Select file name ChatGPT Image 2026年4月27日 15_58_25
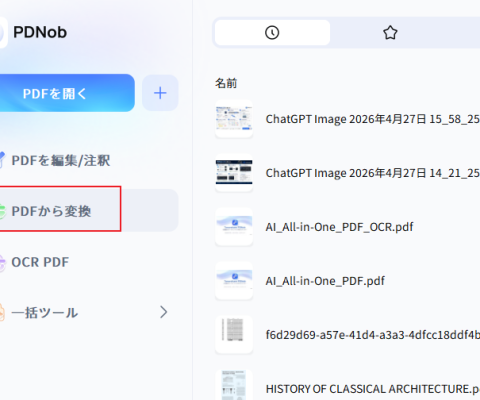The height and width of the screenshot is (400, 480). pos(373,119)
